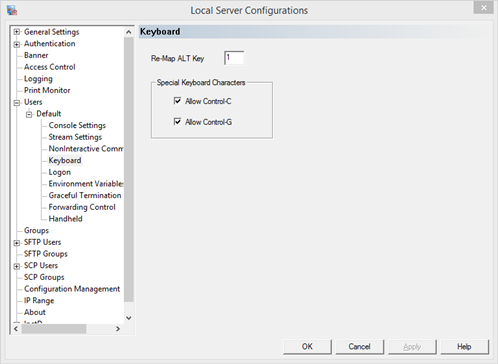Collapse the Users tree node
This screenshot has height=364, width=498.
[x=17, y=103]
